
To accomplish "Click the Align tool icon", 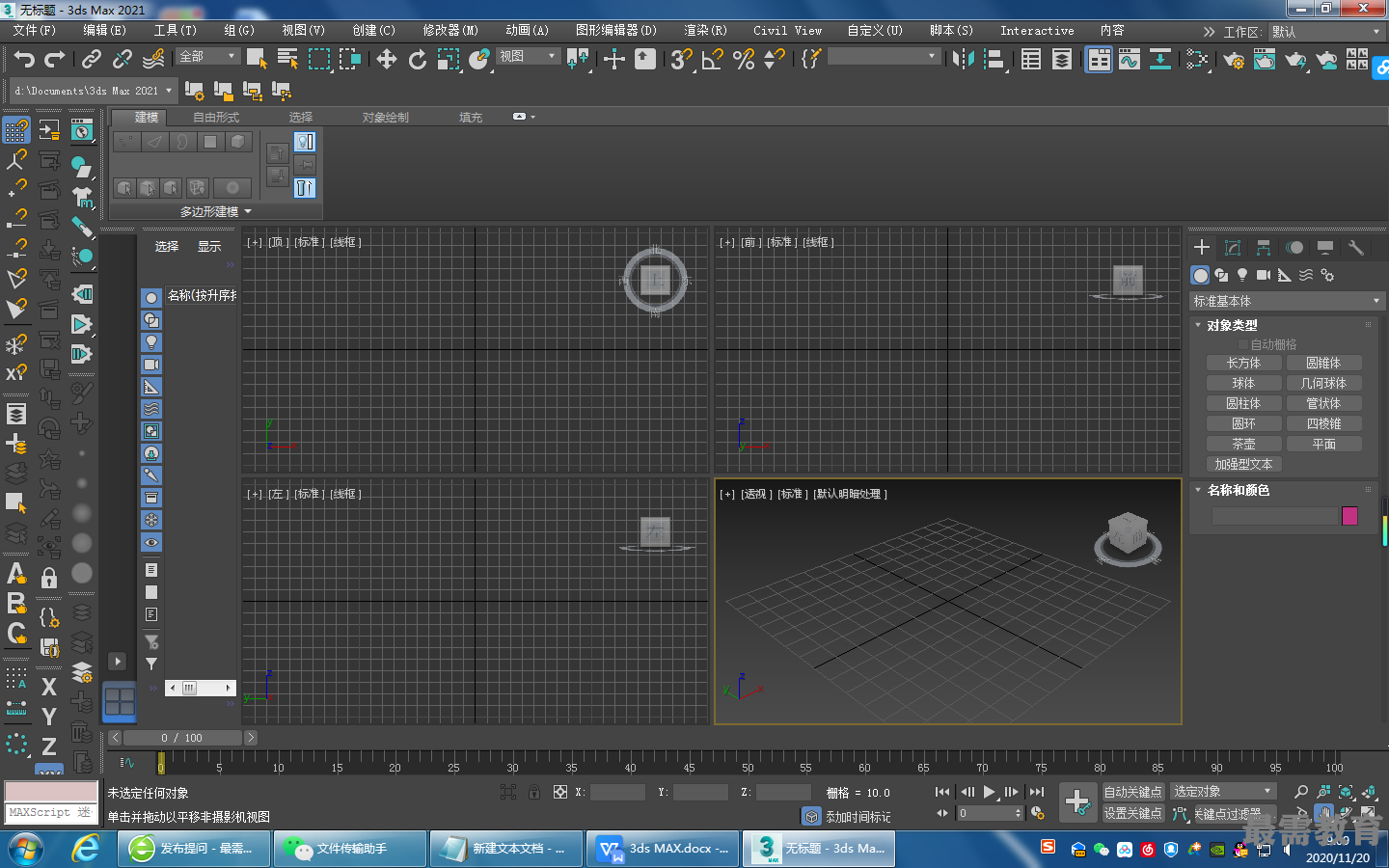I will (994, 60).
